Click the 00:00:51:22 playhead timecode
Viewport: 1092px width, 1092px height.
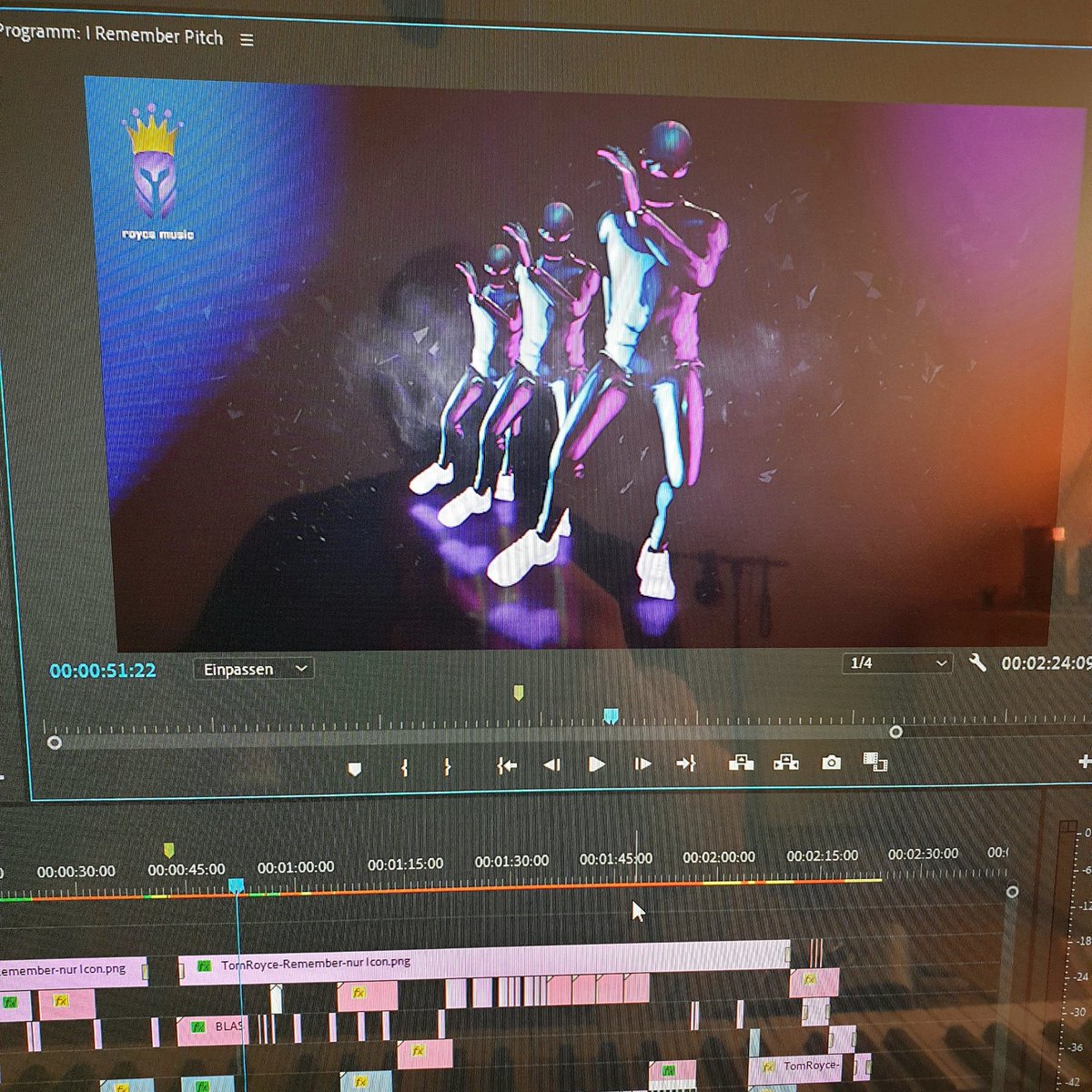tap(103, 671)
